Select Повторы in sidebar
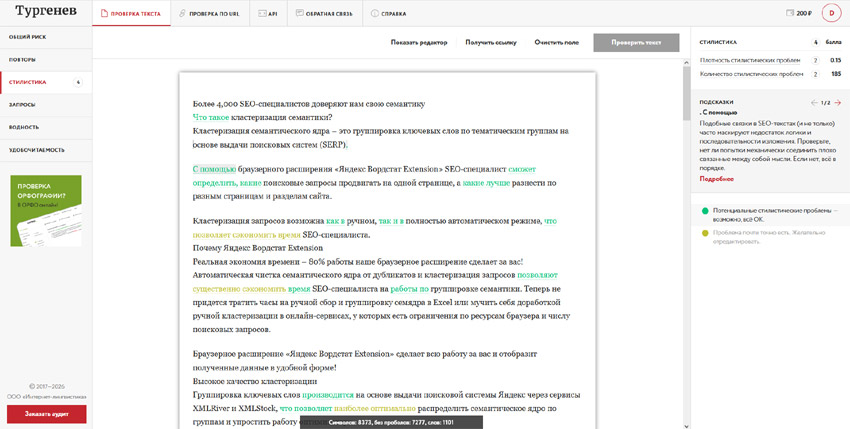Viewport: 850px width, 429px height. click(46, 60)
